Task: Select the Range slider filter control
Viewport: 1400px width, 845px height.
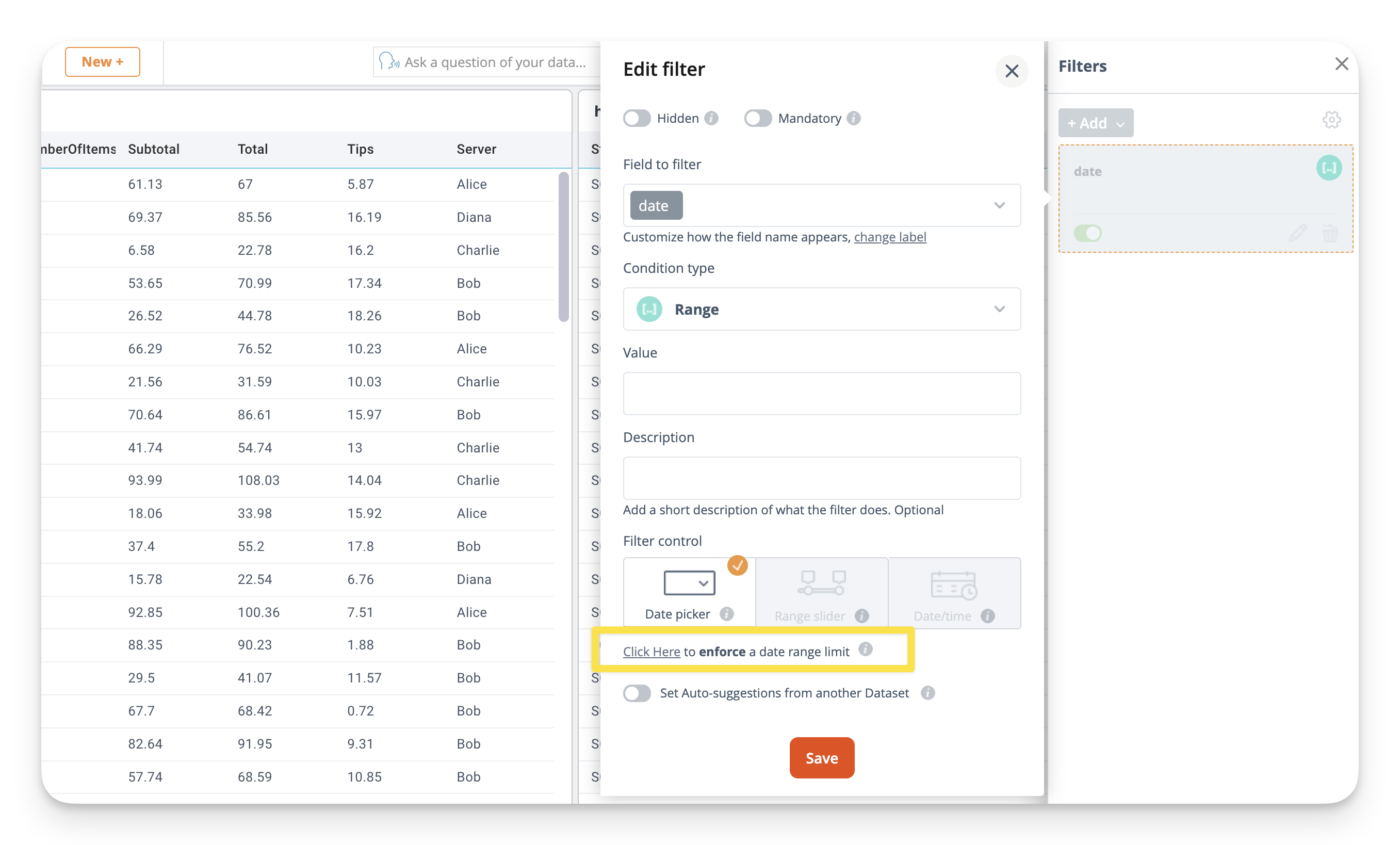Action: 821,593
